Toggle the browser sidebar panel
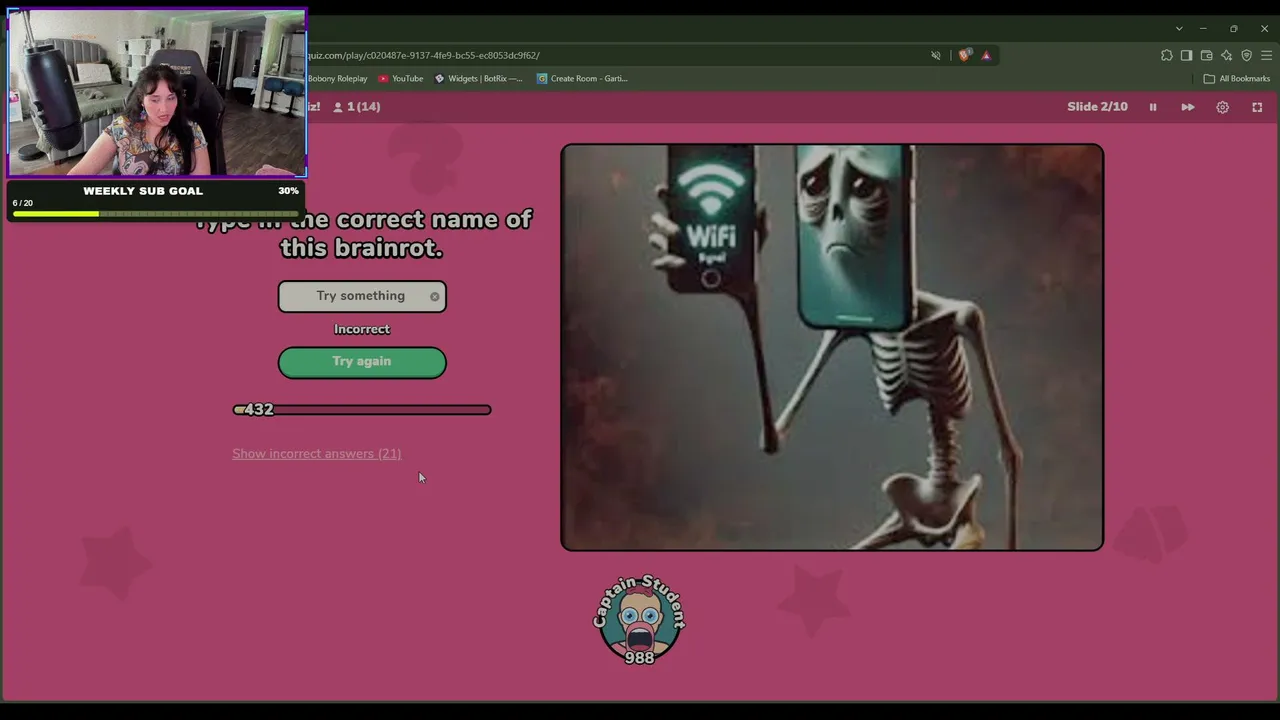 pos(1186,55)
